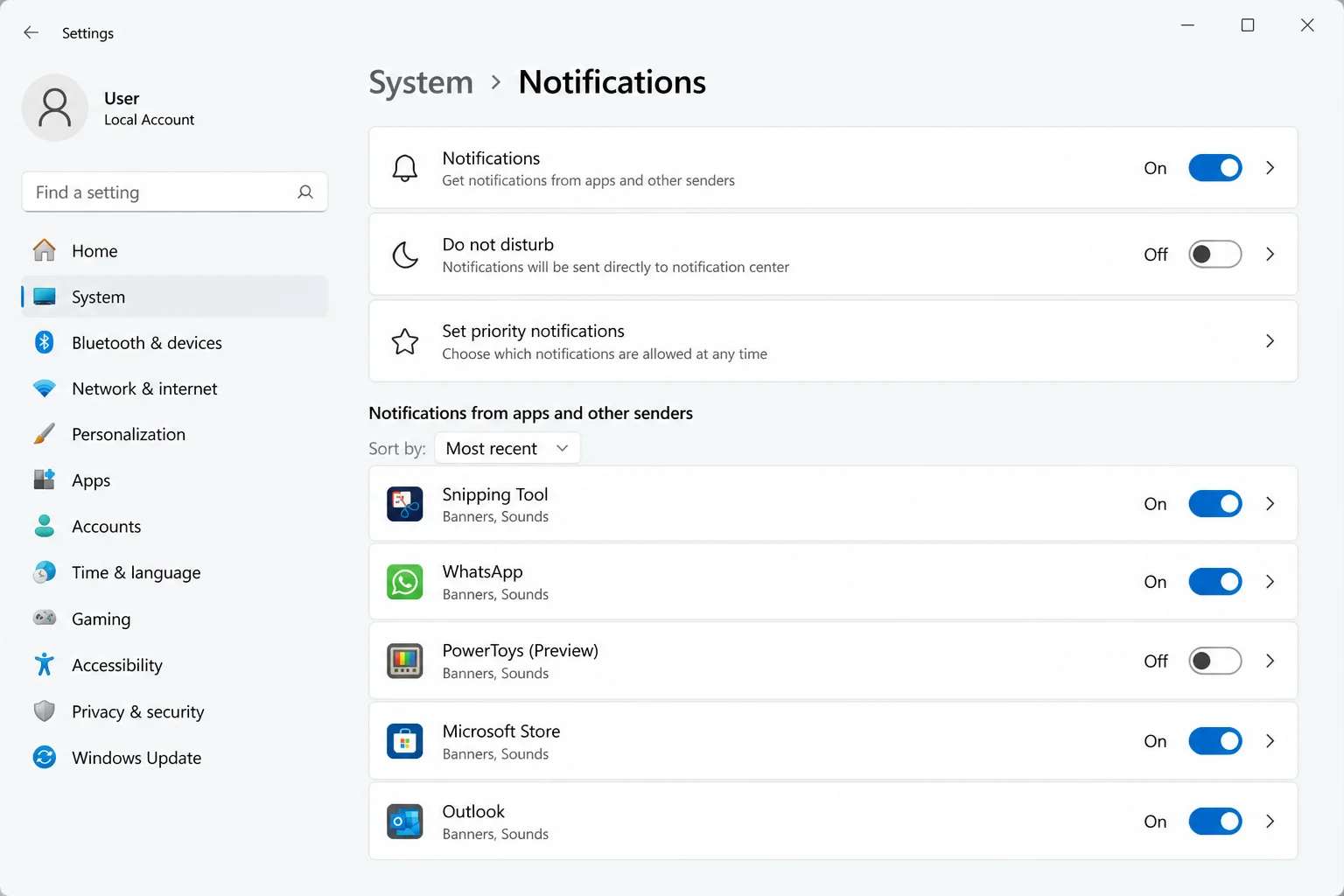Click the search magnifier icon
Image resolution: width=1344 pixels, height=896 pixels.
tap(305, 192)
